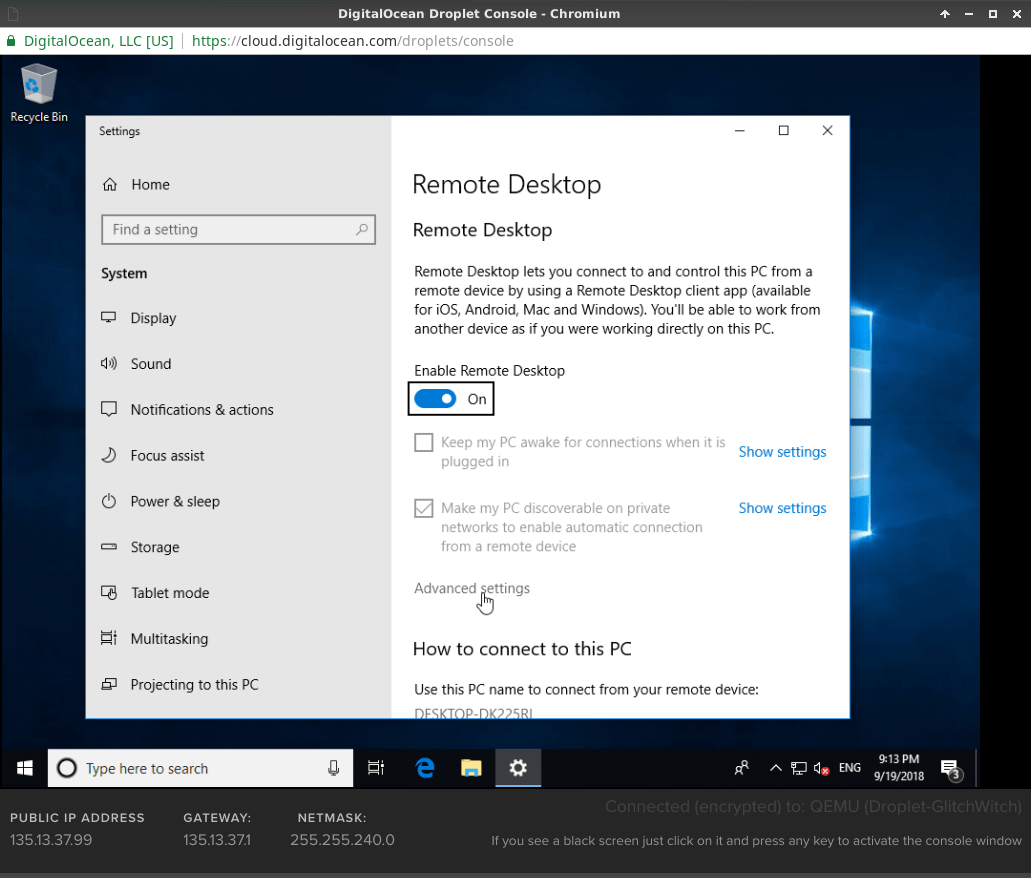Click the Windows Start button
The height and width of the screenshot is (878, 1031).
(x=25, y=768)
